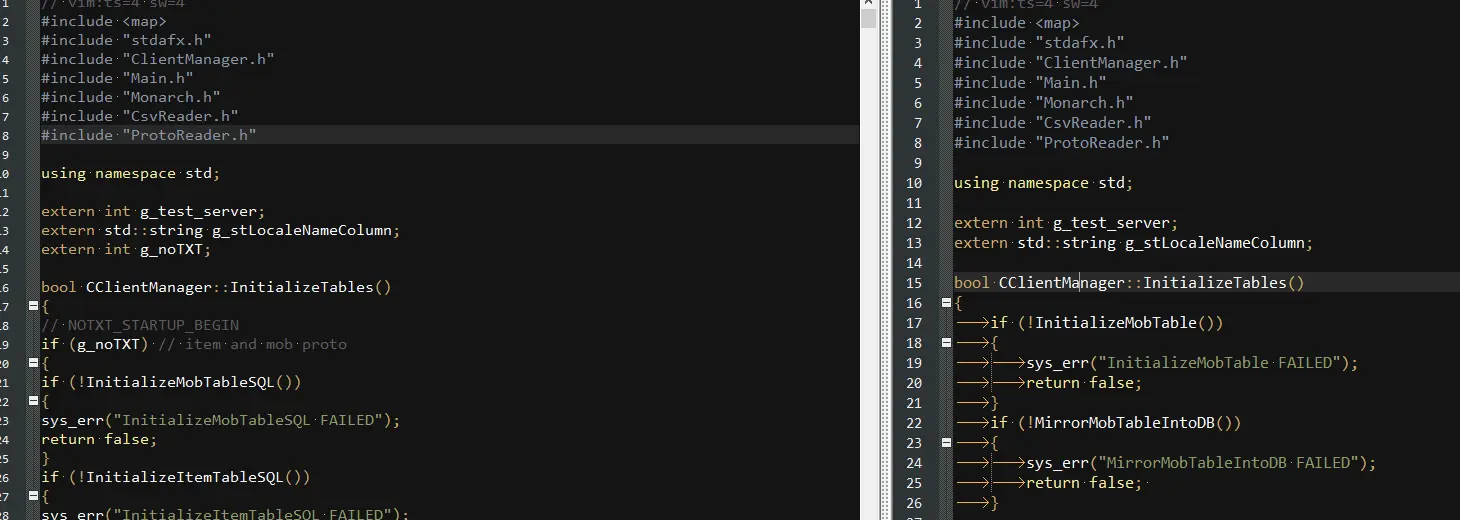Click the left pane scrollbar up arrow
1460x520 pixels.
pos(868,5)
